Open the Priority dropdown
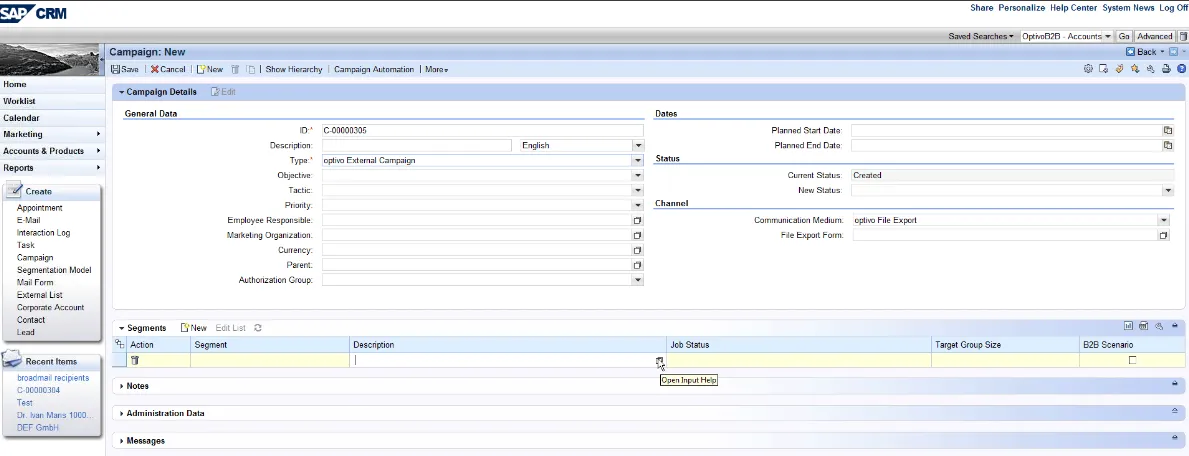This screenshot has height=456, width=1189. point(638,205)
